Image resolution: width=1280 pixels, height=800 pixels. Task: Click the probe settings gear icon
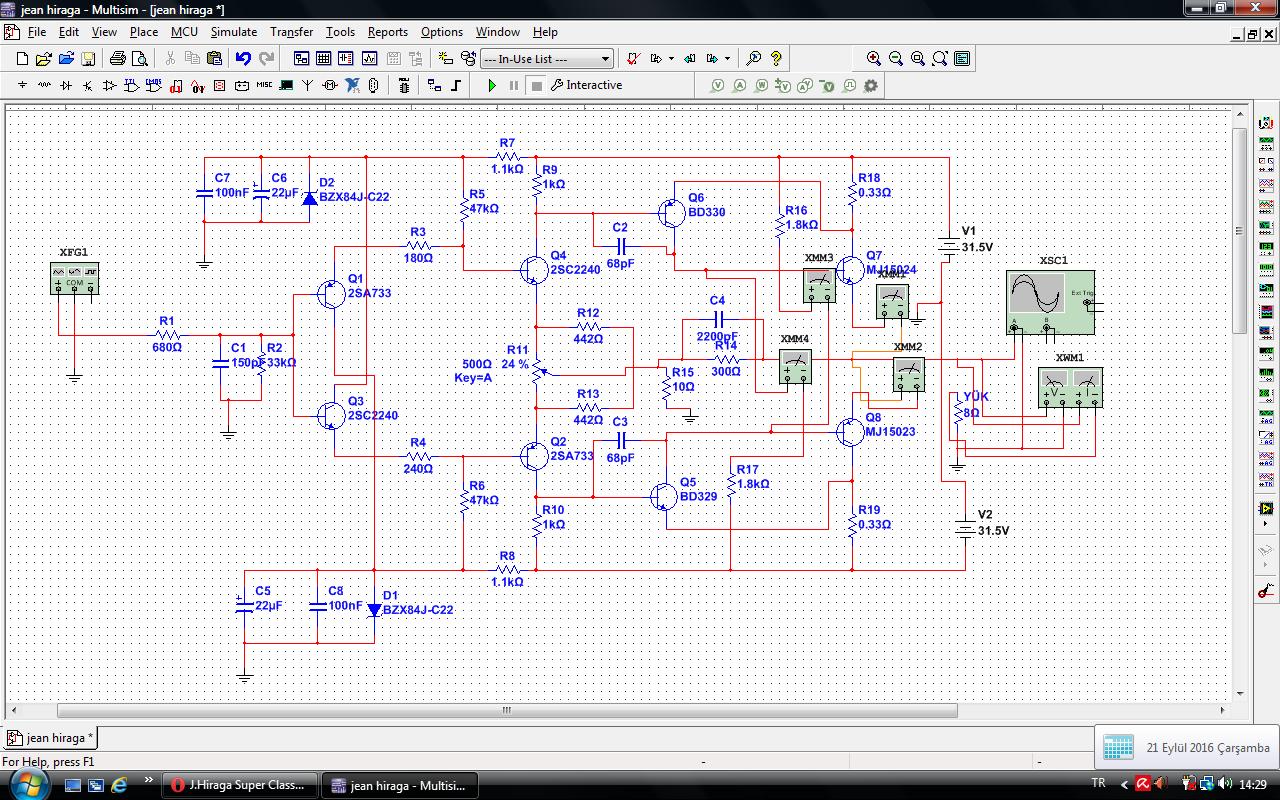[871, 86]
